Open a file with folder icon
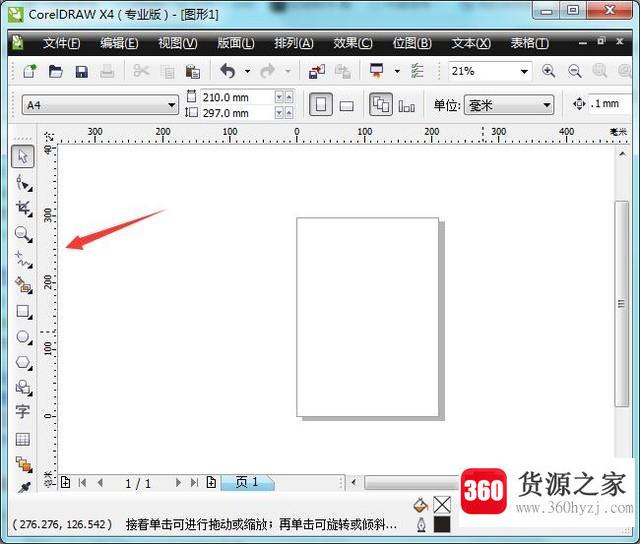This screenshot has height=544, width=640. coord(56,71)
